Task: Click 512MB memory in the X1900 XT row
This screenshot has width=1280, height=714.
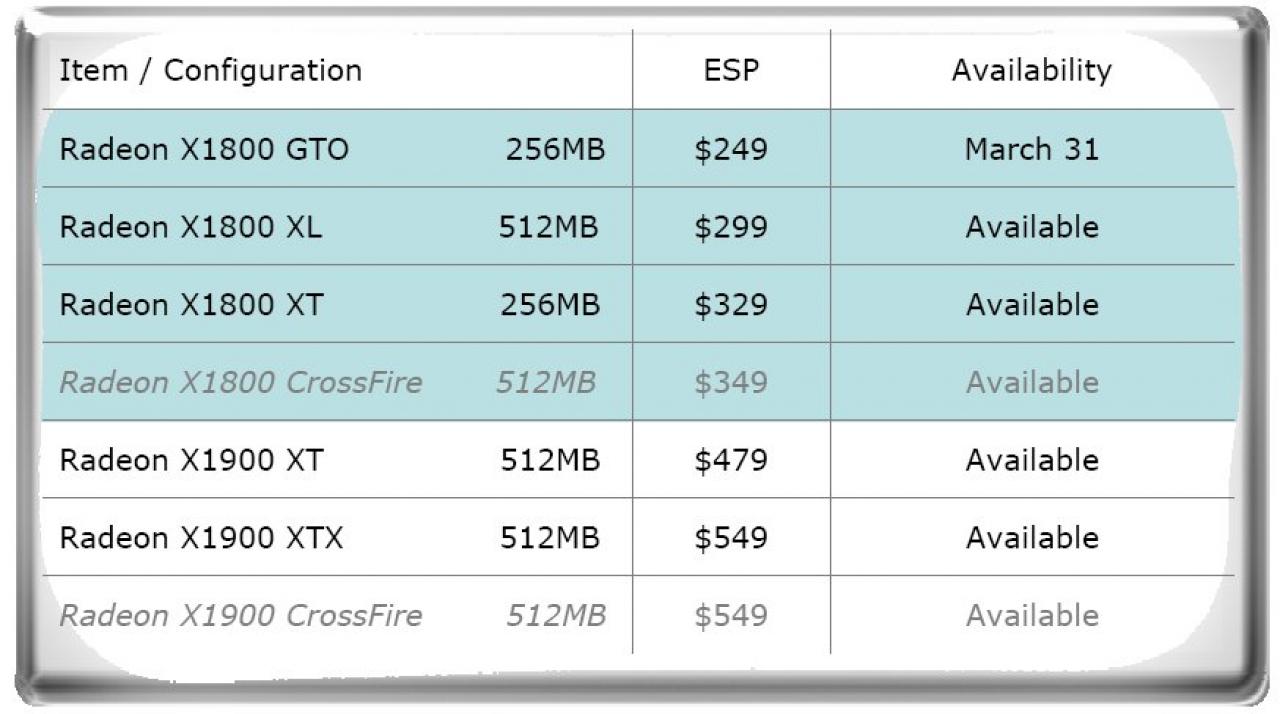Action: (x=550, y=461)
